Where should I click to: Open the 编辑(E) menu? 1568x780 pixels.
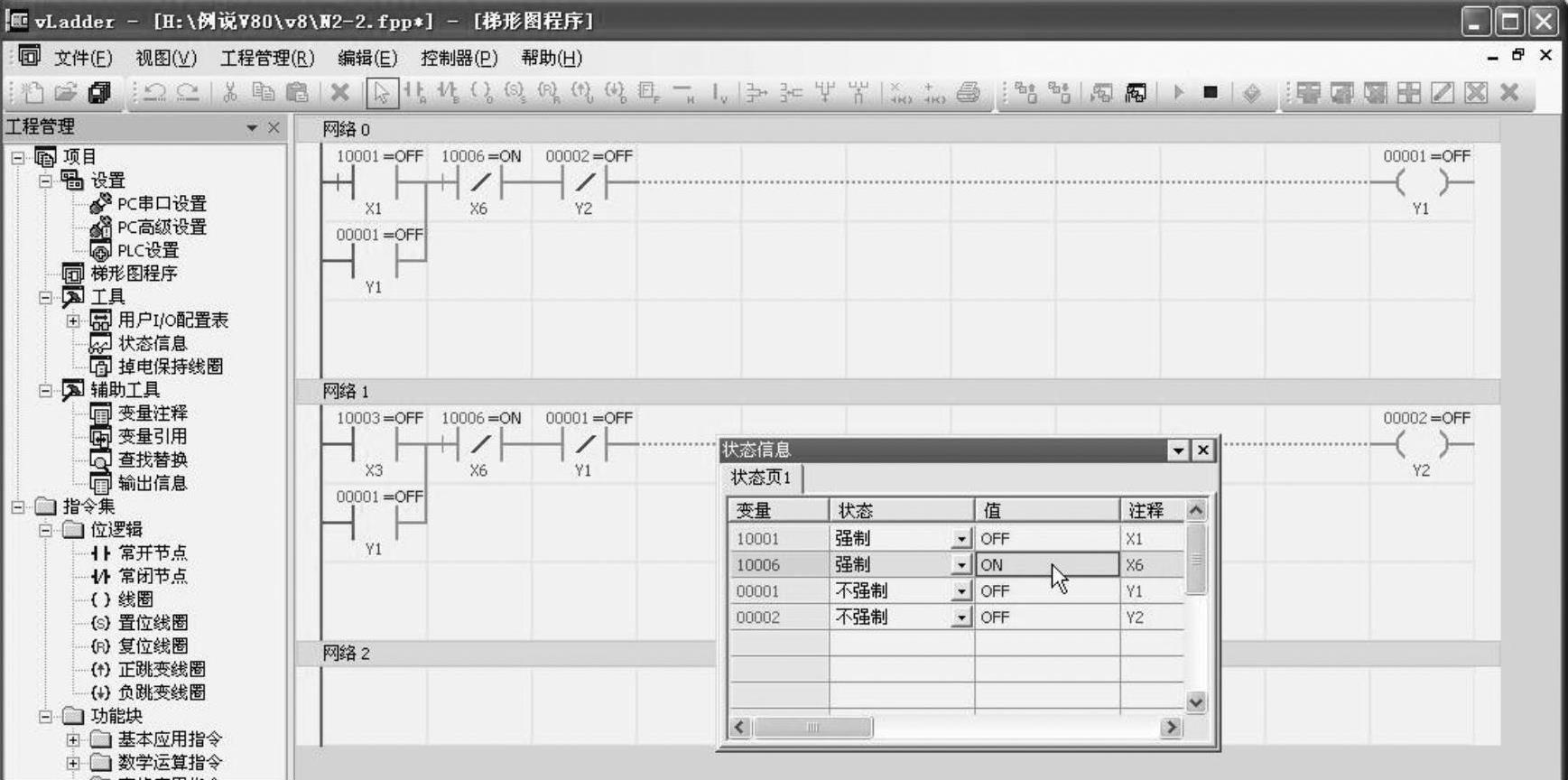point(367,58)
